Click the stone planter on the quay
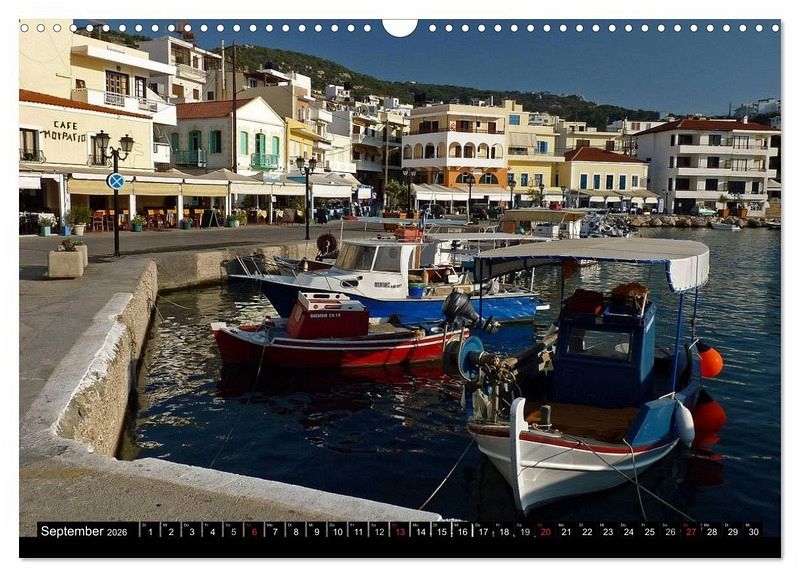This screenshot has width=800, height=577. click(x=67, y=262)
